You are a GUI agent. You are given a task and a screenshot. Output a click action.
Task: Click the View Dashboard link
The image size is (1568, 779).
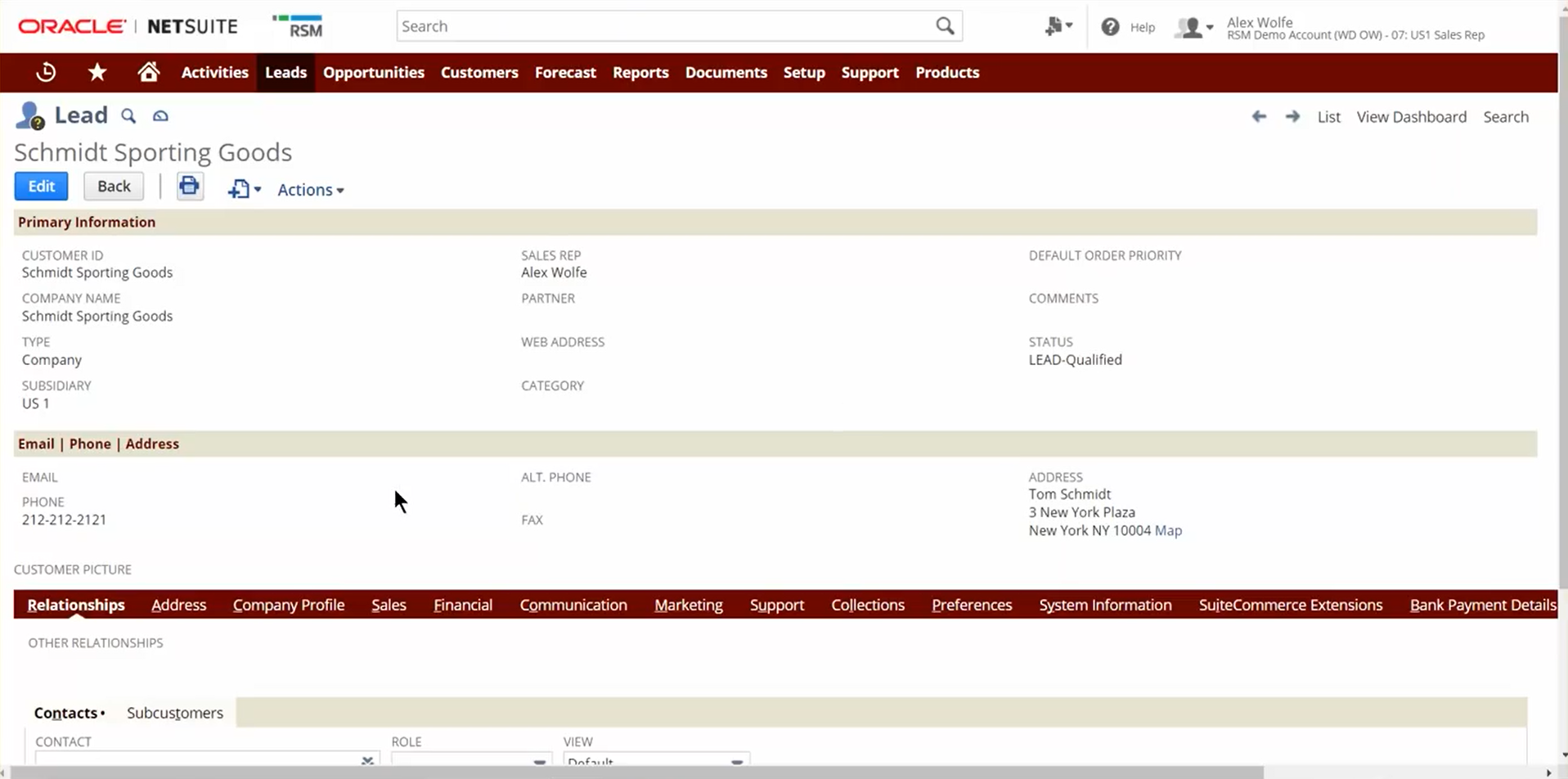tap(1411, 117)
